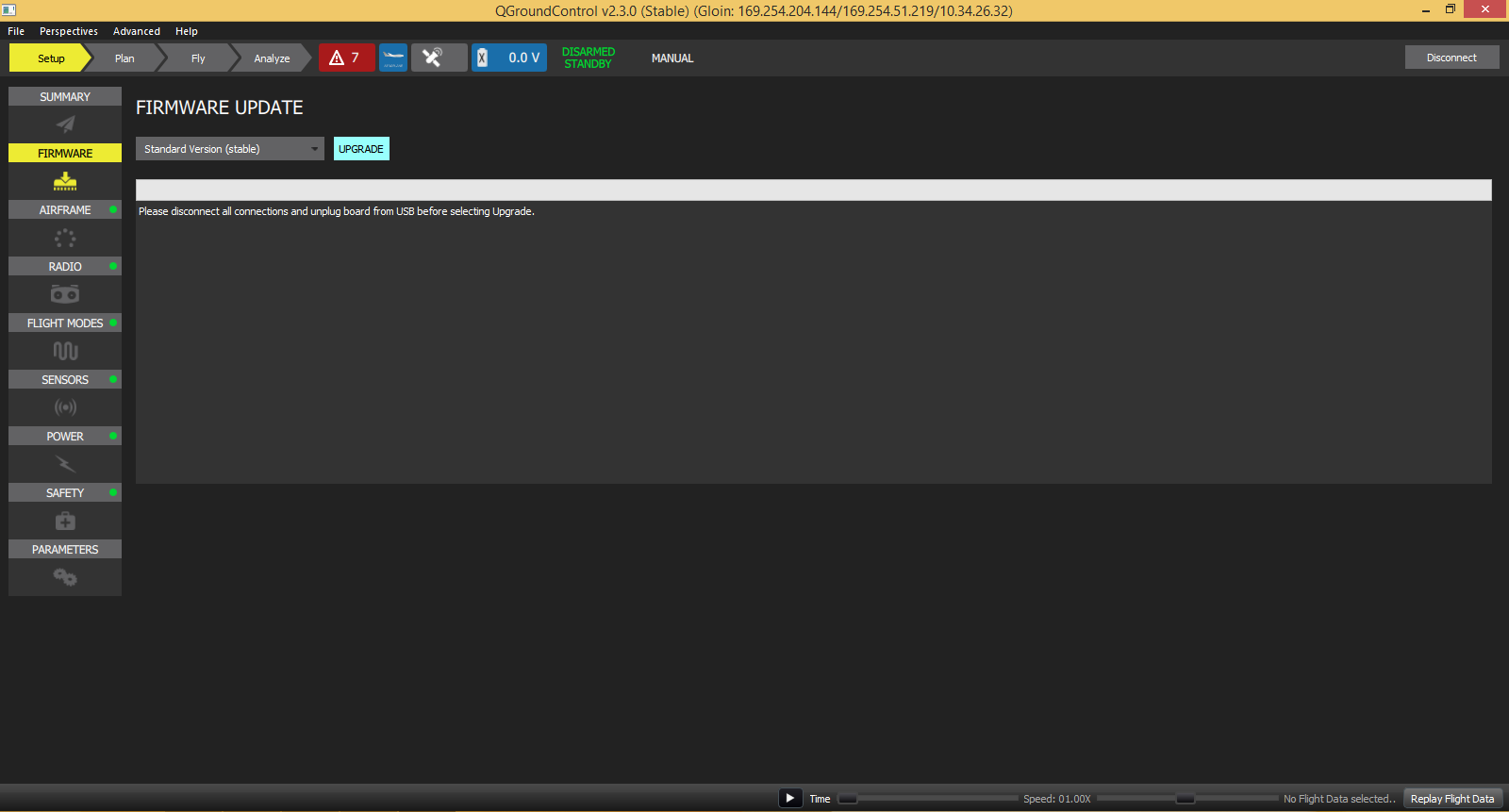Click the battery voltage indicator
Viewport: 1509px width, 812px height.
[509, 58]
